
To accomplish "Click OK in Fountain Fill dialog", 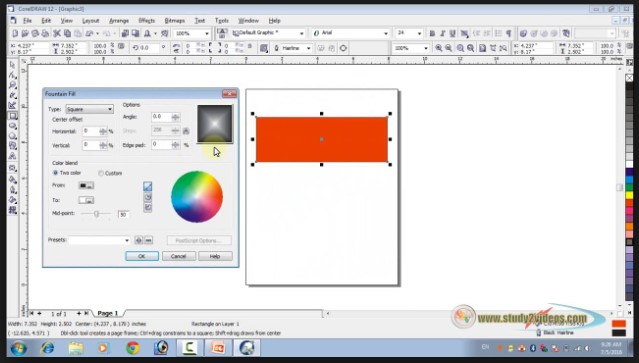I will [142, 256].
